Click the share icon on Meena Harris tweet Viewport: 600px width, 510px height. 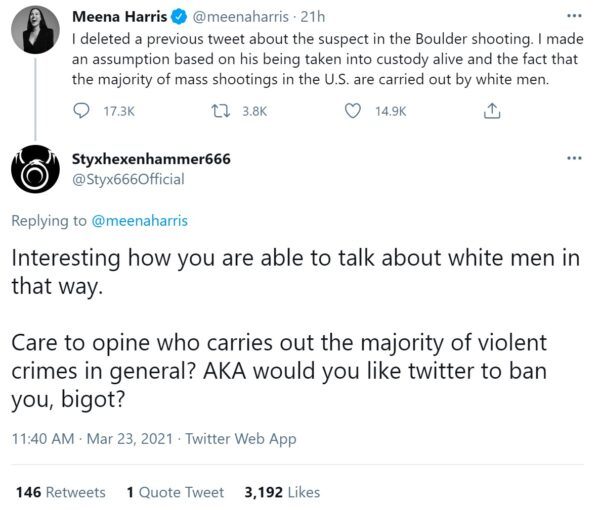(491, 112)
